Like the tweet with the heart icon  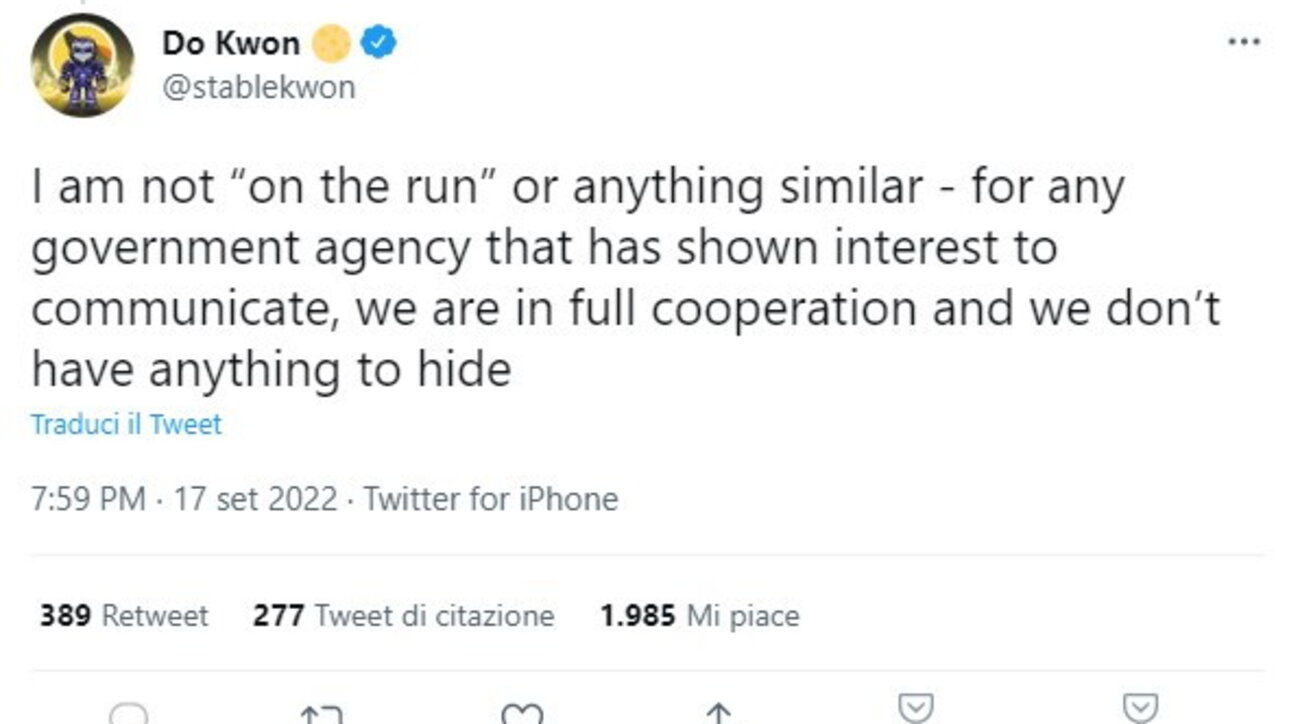coord(523,714)
